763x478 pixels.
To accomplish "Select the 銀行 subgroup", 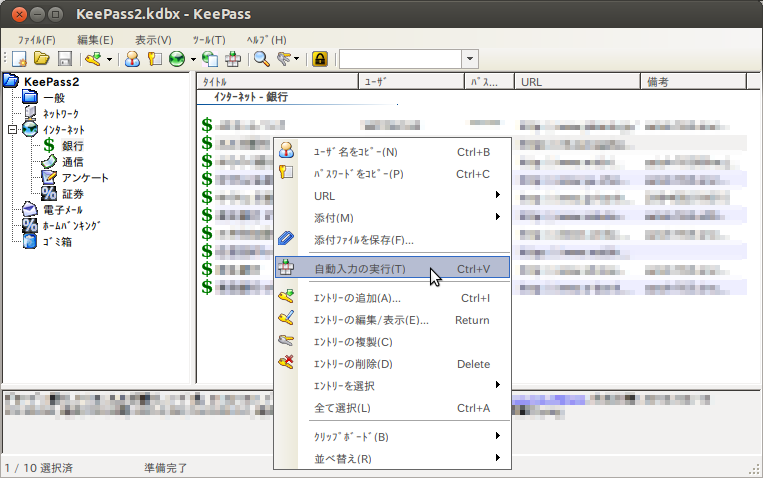I will tap(73, 146).
